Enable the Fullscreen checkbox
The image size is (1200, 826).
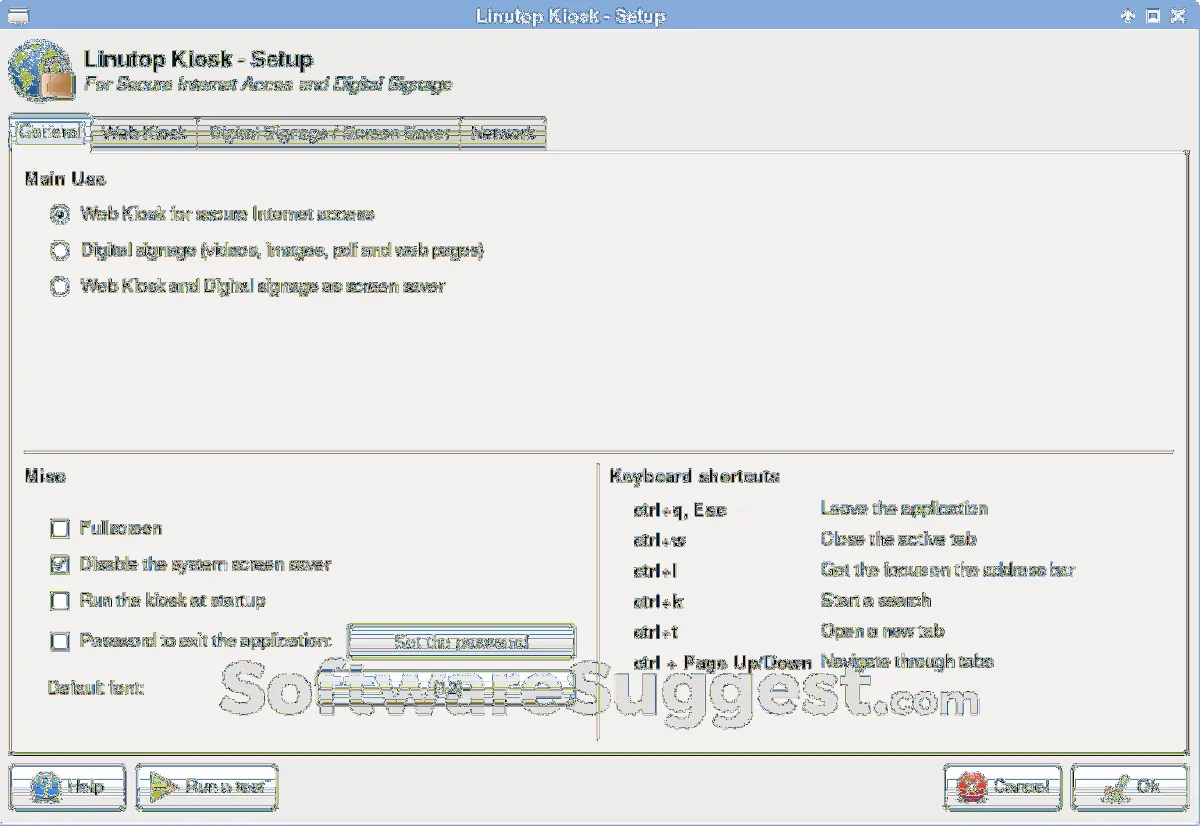click(60, 528)
